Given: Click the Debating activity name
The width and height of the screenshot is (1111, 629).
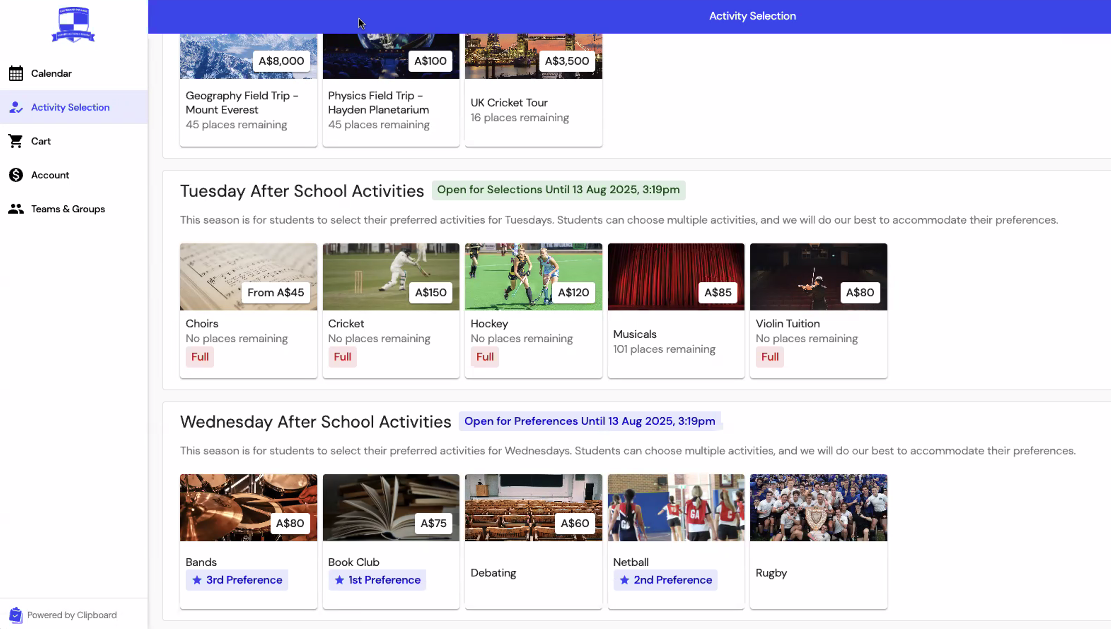Looking at the screenshot, I should (493, 573).
